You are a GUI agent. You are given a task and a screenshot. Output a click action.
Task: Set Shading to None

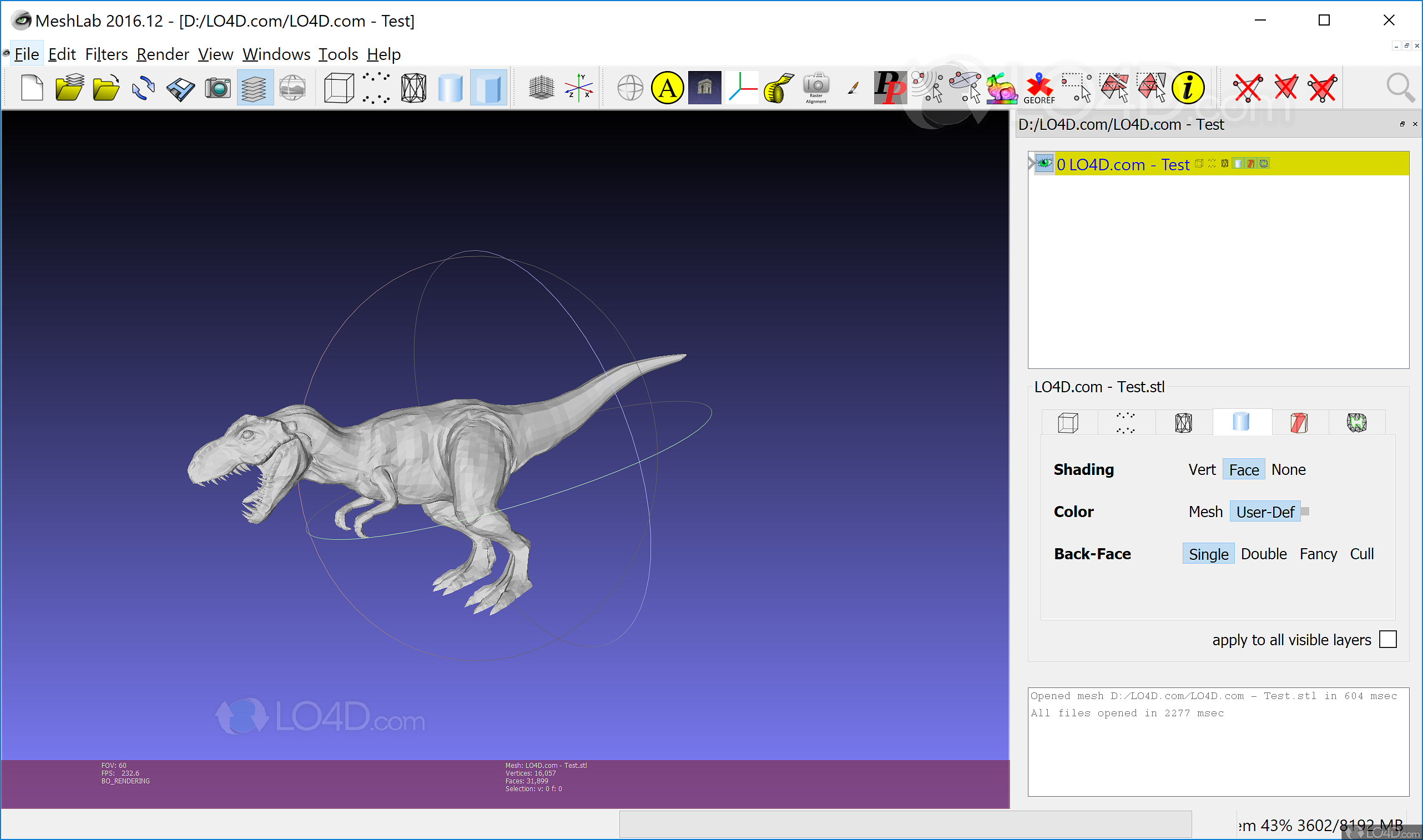click(x=1288, y=470)
